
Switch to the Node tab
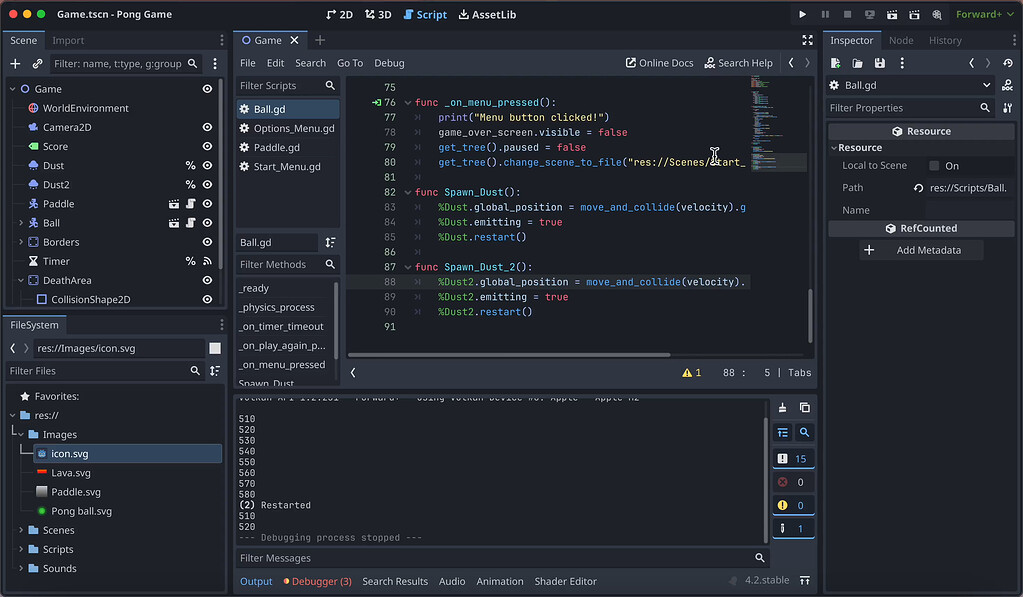[901, 40]
